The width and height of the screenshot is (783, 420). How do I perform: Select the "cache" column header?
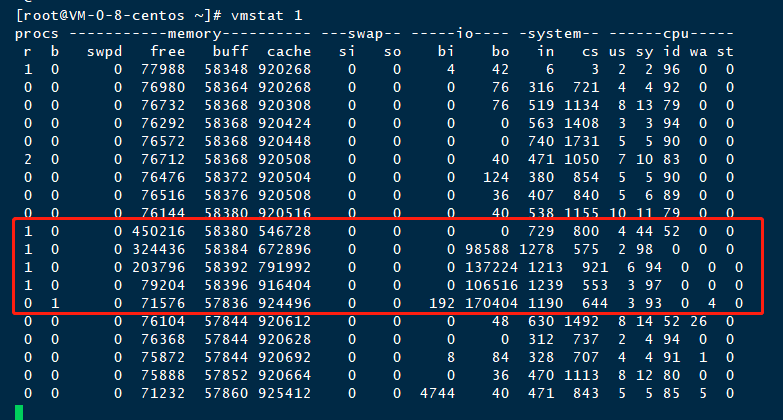289,51
